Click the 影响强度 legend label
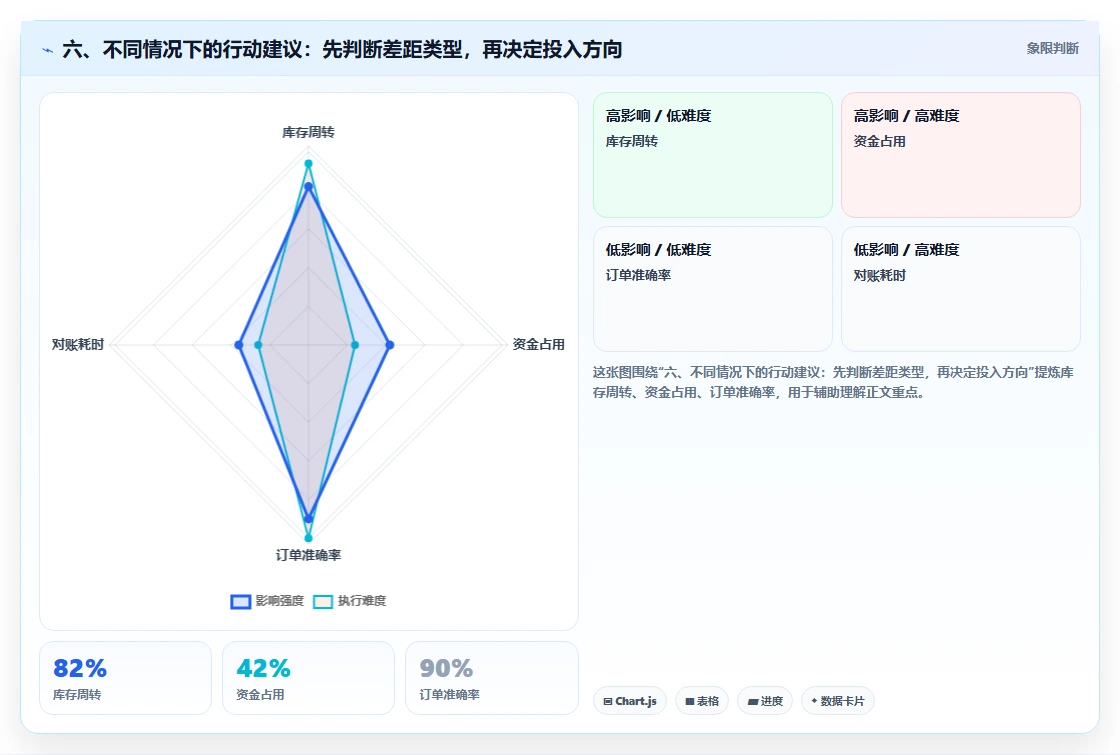The height and width of the screenshot is (755, 1120). [279, 601]
